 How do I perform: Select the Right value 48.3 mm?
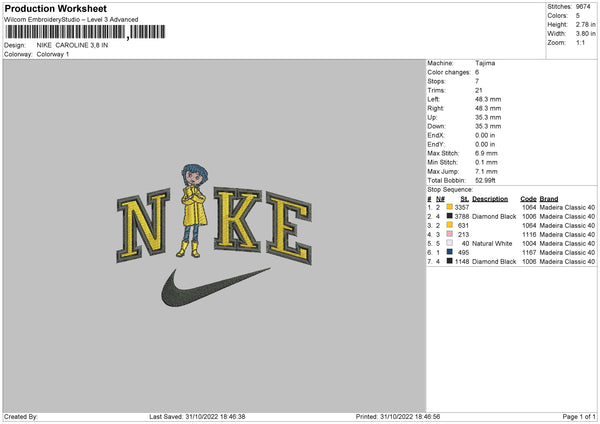tap(488, 108)
